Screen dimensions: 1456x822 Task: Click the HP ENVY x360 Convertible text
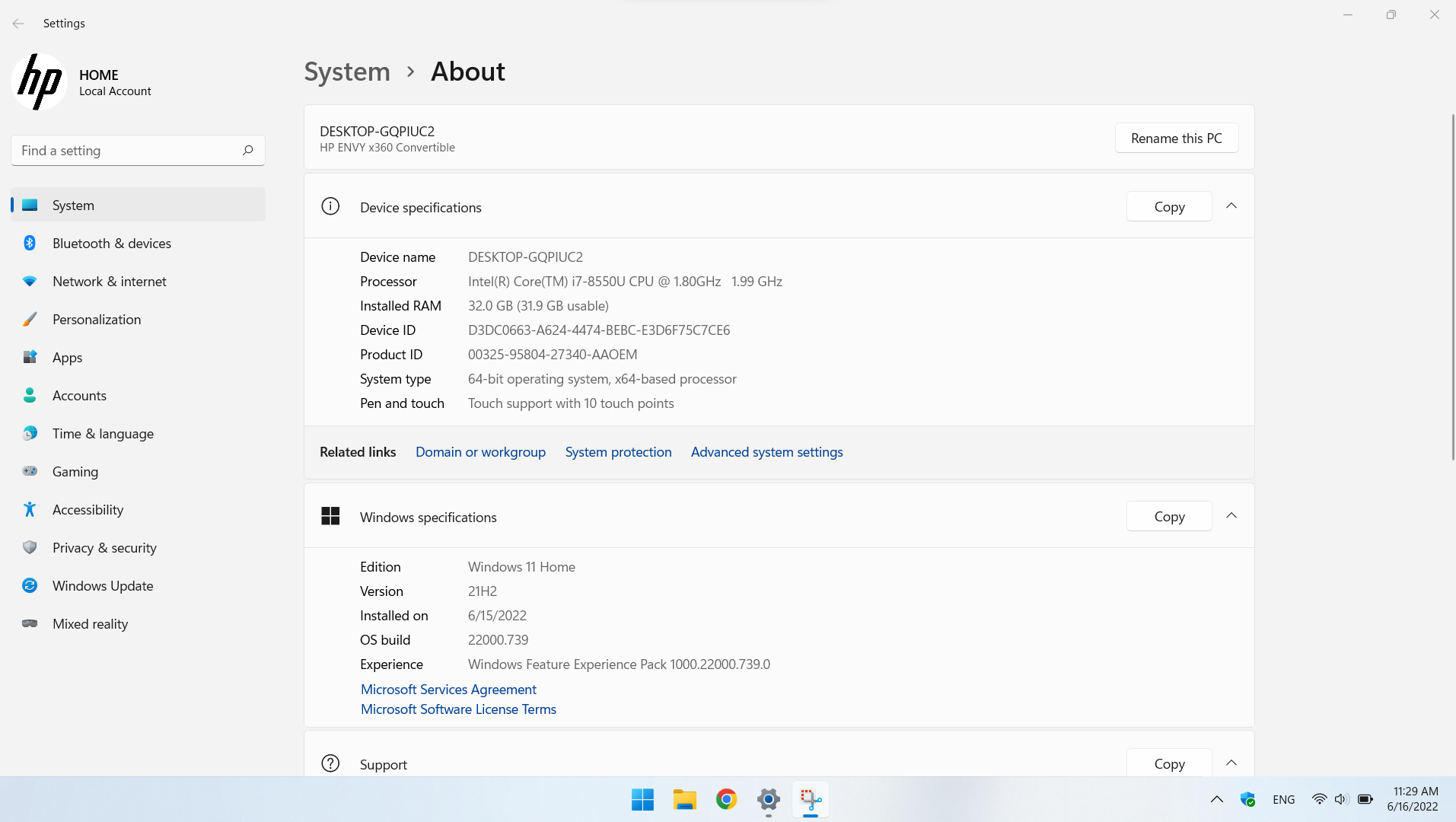tap(387, 148)
